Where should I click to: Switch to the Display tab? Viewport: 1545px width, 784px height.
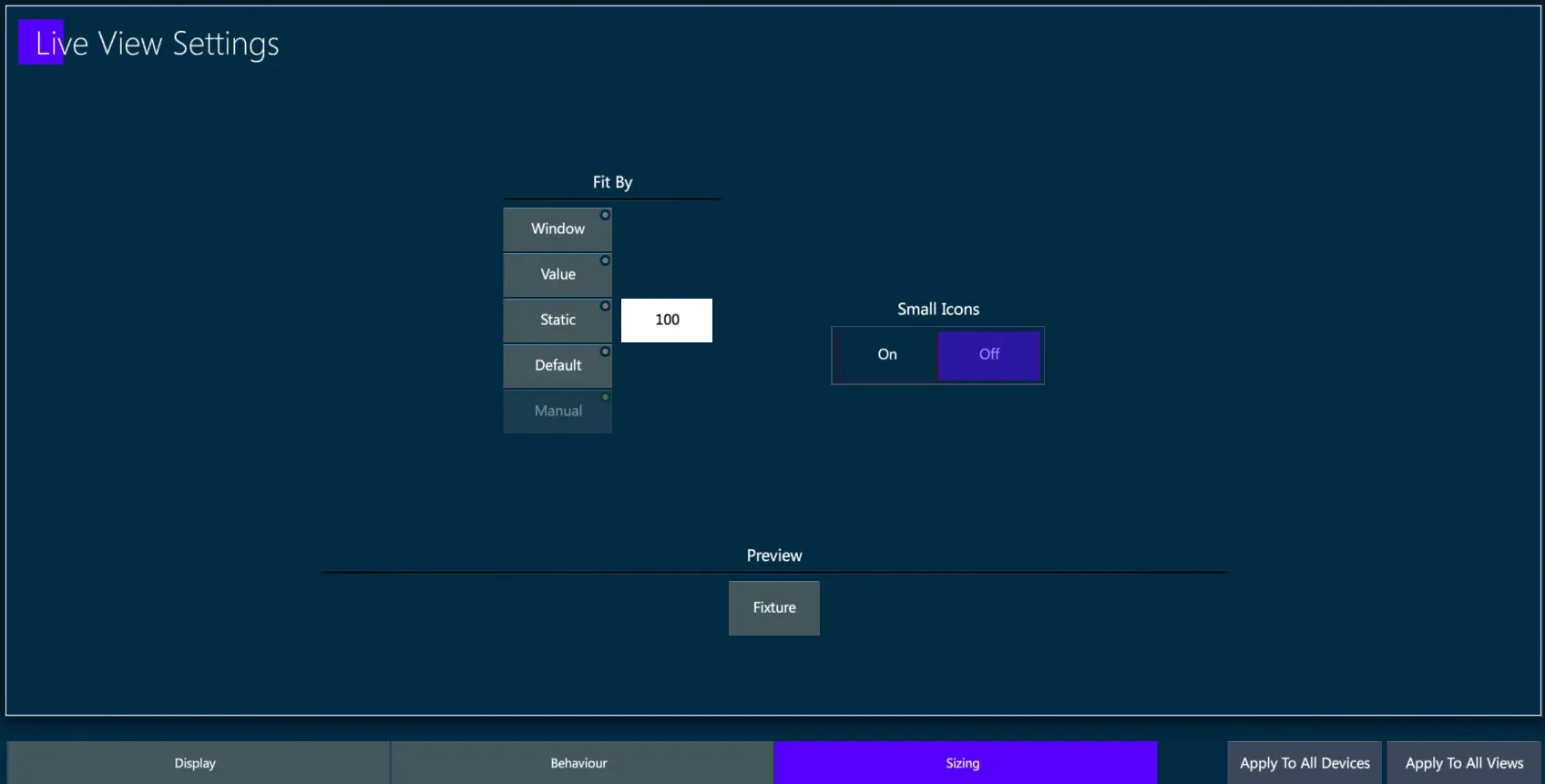pos(199,763)
